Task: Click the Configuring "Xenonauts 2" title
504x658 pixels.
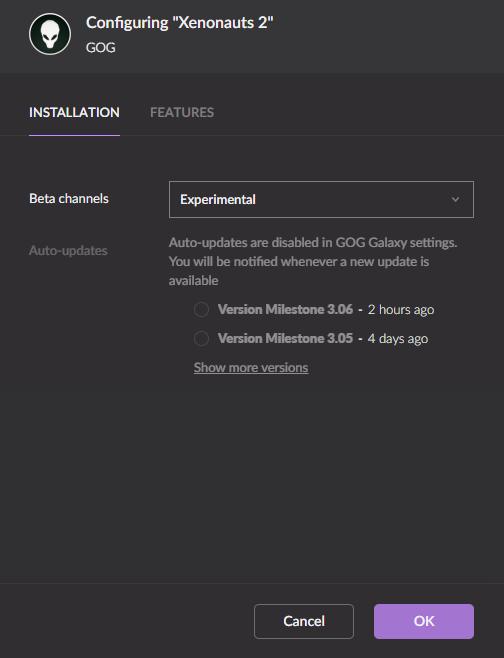Action: [180, 23]
